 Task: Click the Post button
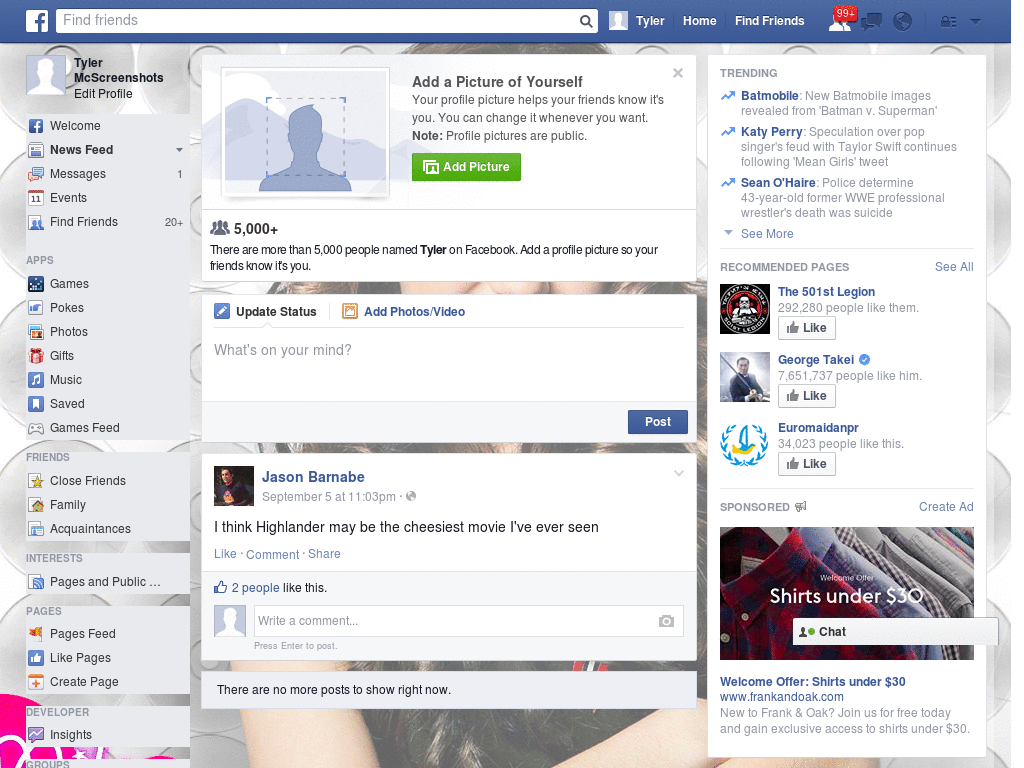658,422
